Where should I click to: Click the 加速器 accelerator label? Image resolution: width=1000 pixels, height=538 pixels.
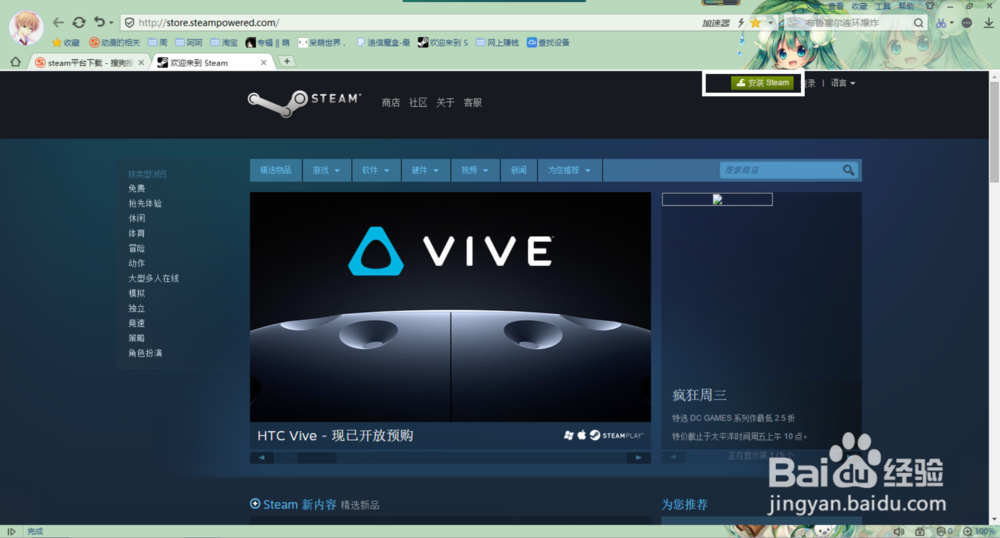(716, 23)
